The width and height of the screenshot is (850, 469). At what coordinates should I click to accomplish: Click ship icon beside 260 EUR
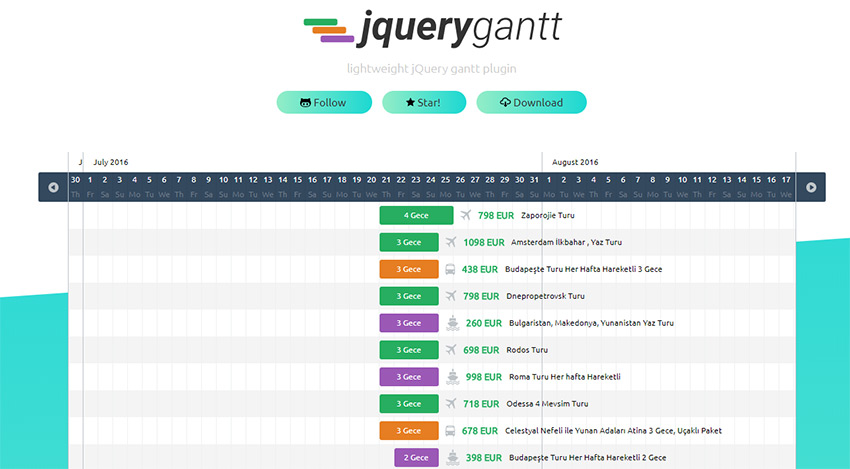click(x=453, y=323)
